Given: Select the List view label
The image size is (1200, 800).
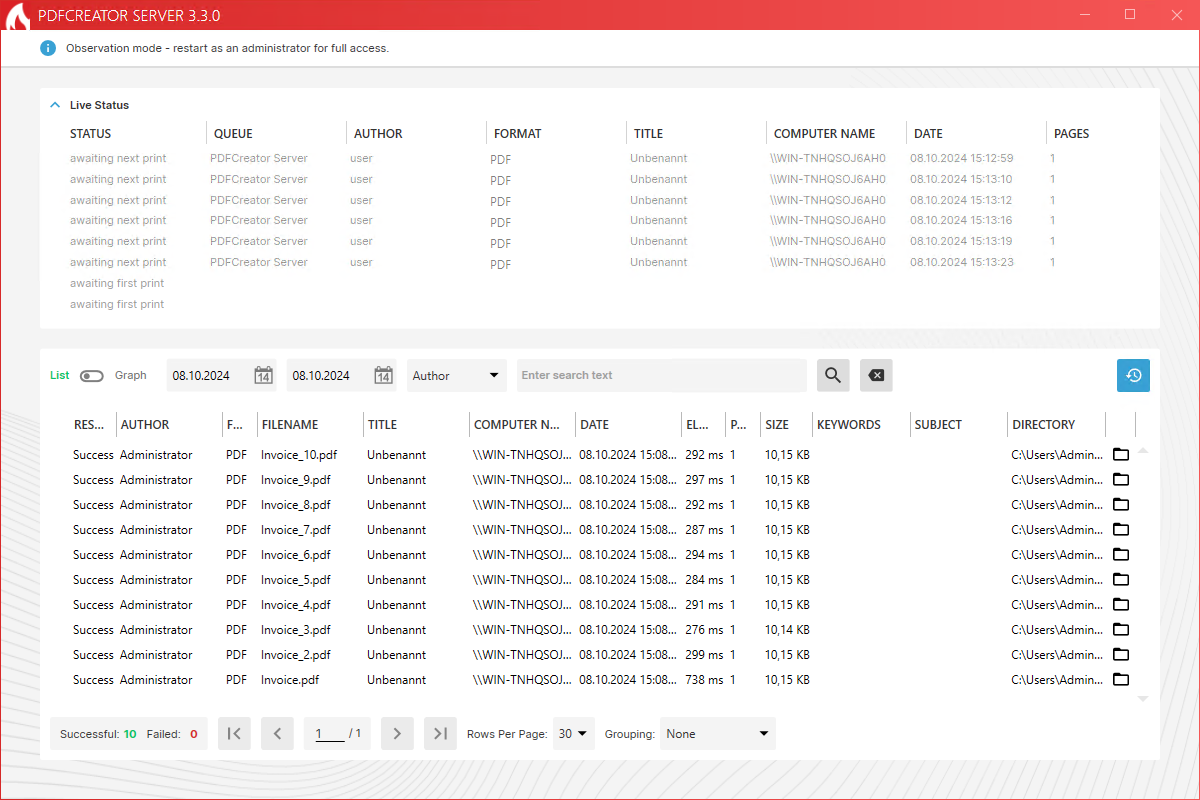Looking at the screenshot, I should pyautogui.click(x=60, y=376).
